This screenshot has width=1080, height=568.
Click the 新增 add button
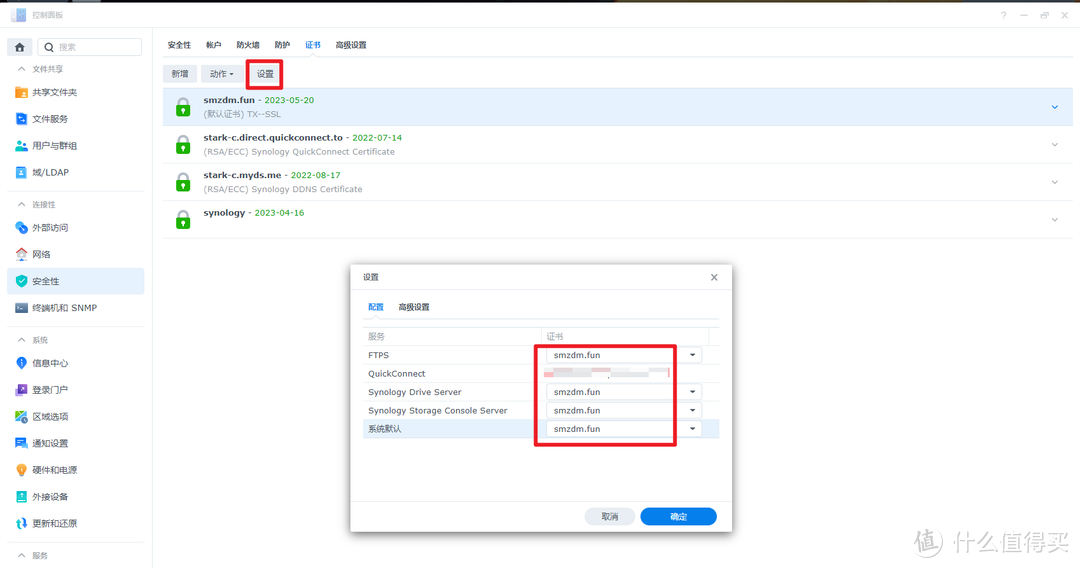[180, 74]
